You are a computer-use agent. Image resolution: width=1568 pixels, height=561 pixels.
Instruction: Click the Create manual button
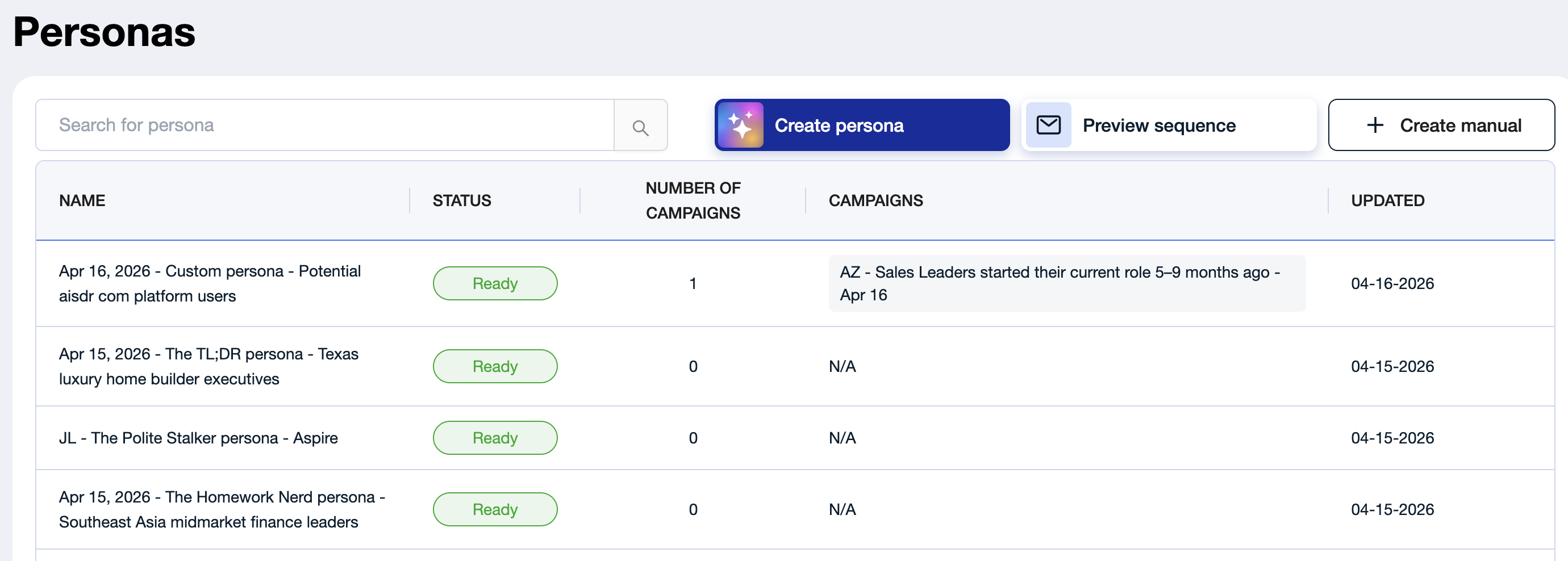(x=1441, y=125)
